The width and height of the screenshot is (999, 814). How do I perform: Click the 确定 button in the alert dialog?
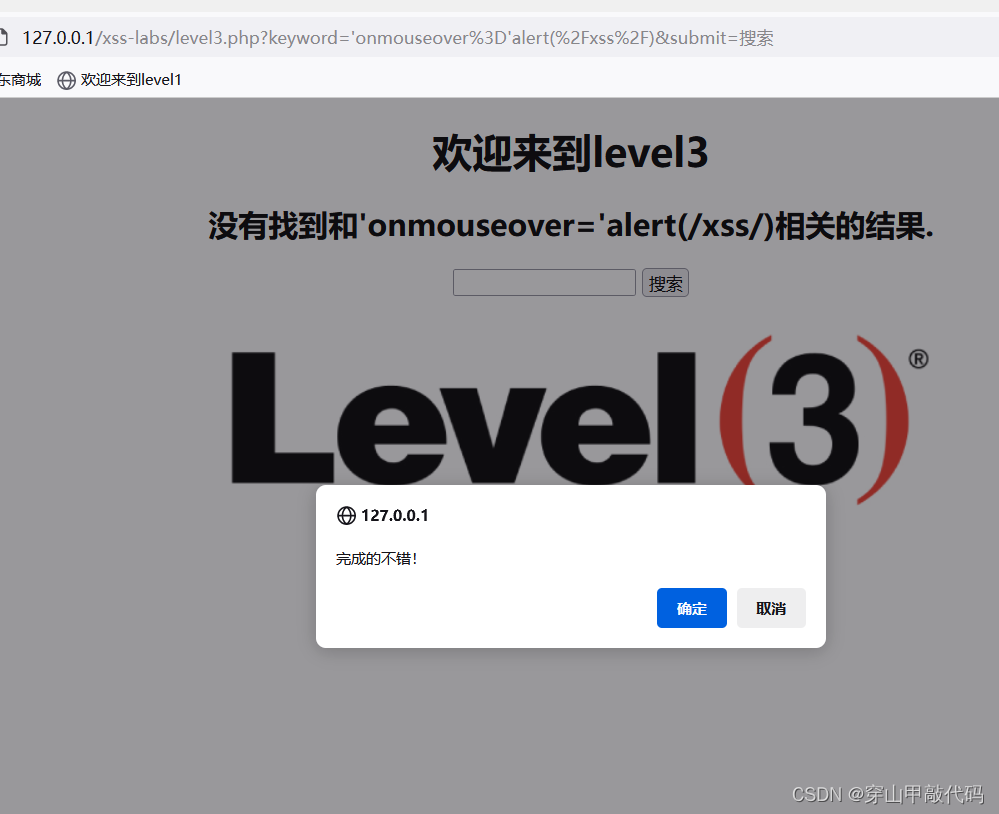point(691,608)
